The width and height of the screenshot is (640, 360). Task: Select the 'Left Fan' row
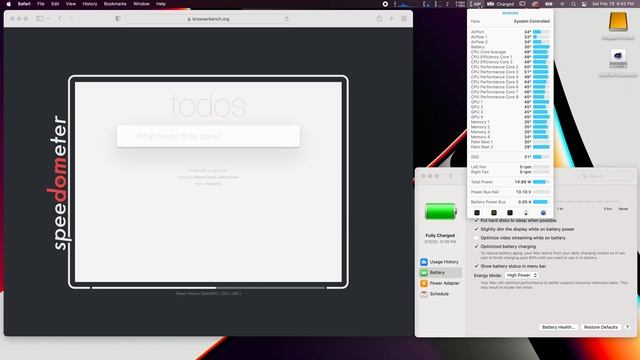coord(510,167)
